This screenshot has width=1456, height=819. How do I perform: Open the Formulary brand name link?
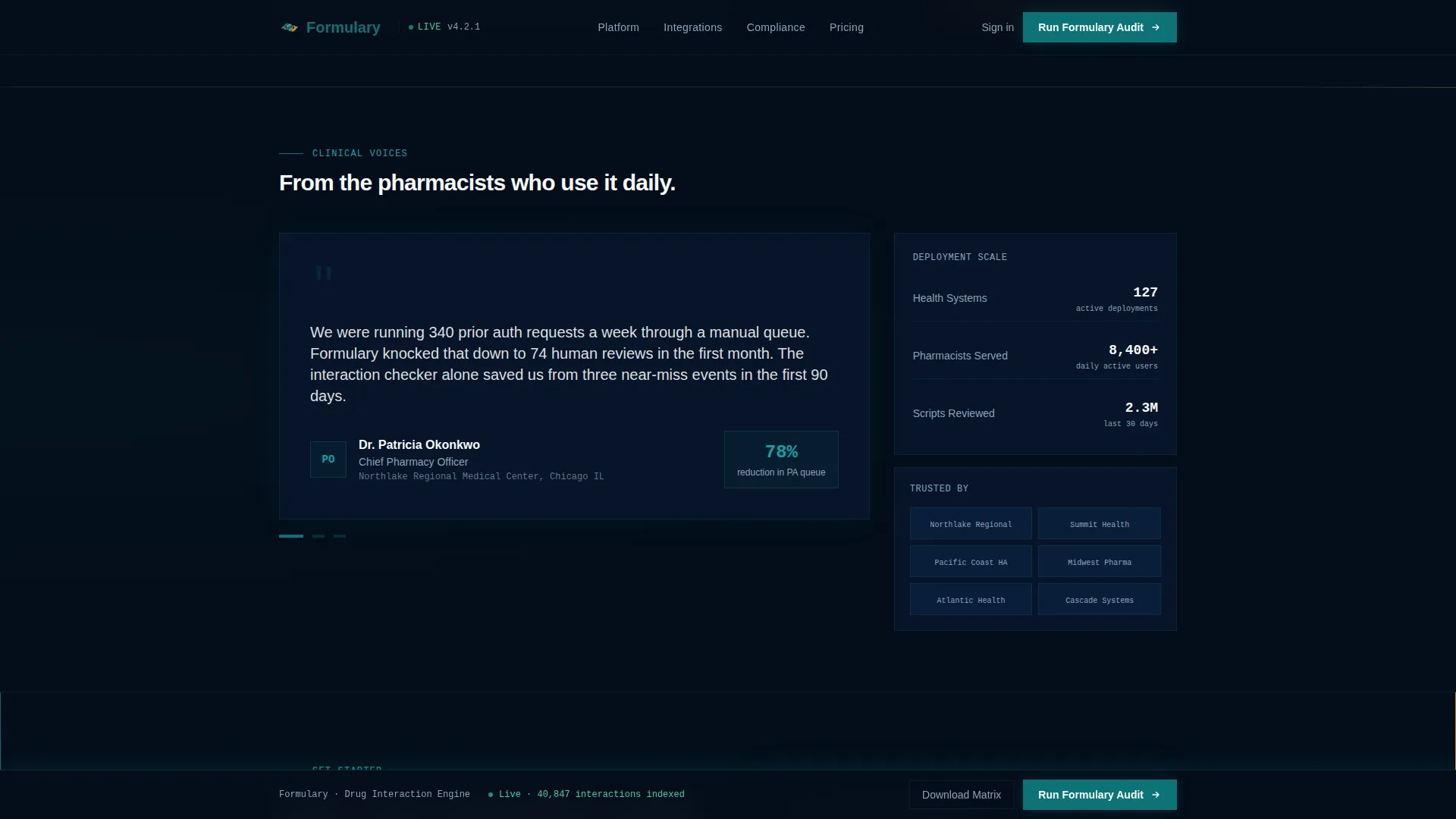[343, 27]
